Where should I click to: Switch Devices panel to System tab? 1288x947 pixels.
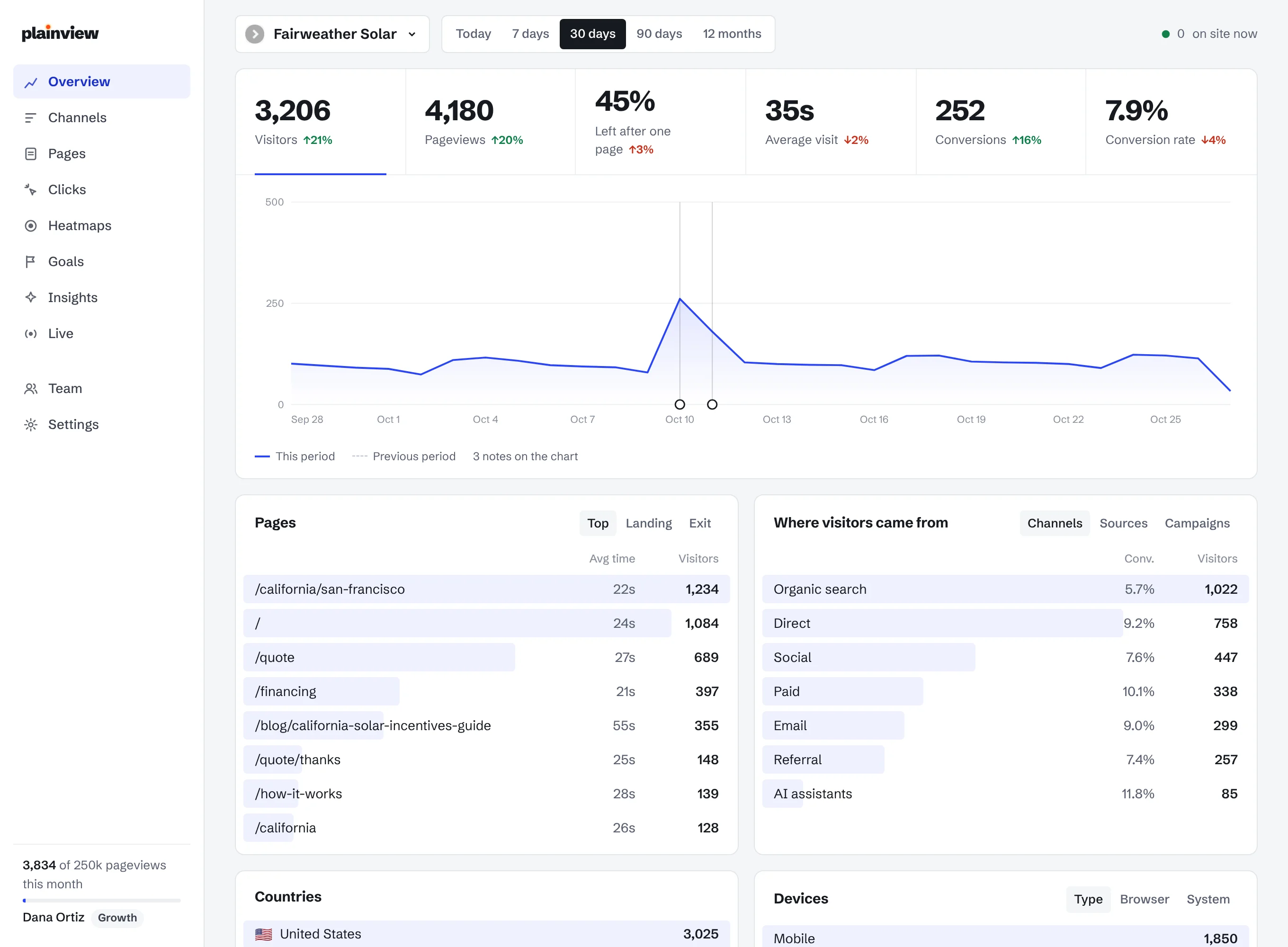1208,900
